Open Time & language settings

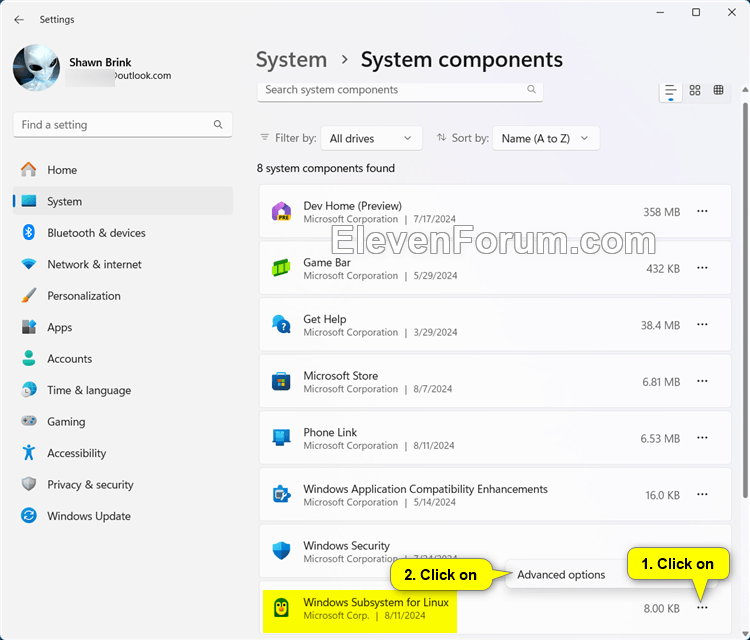pyautogui.click(x=122, y=390)
